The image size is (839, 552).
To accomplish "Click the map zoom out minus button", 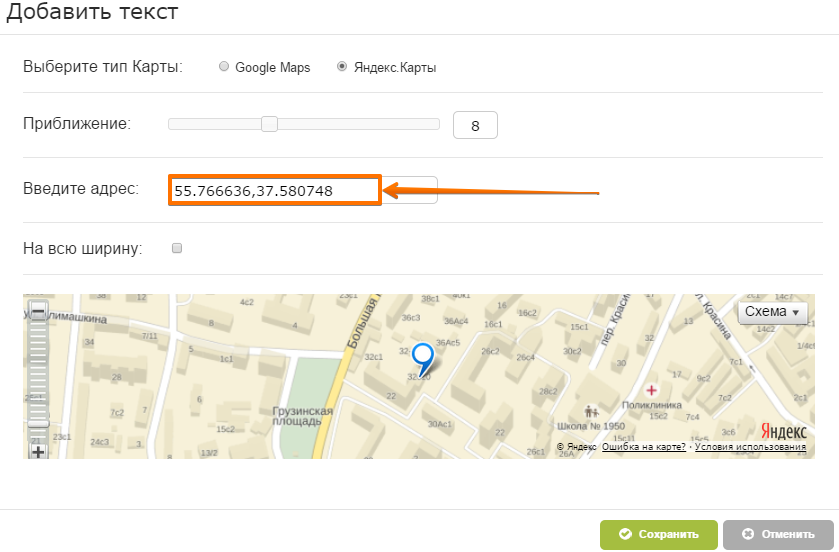I will 38,312.
